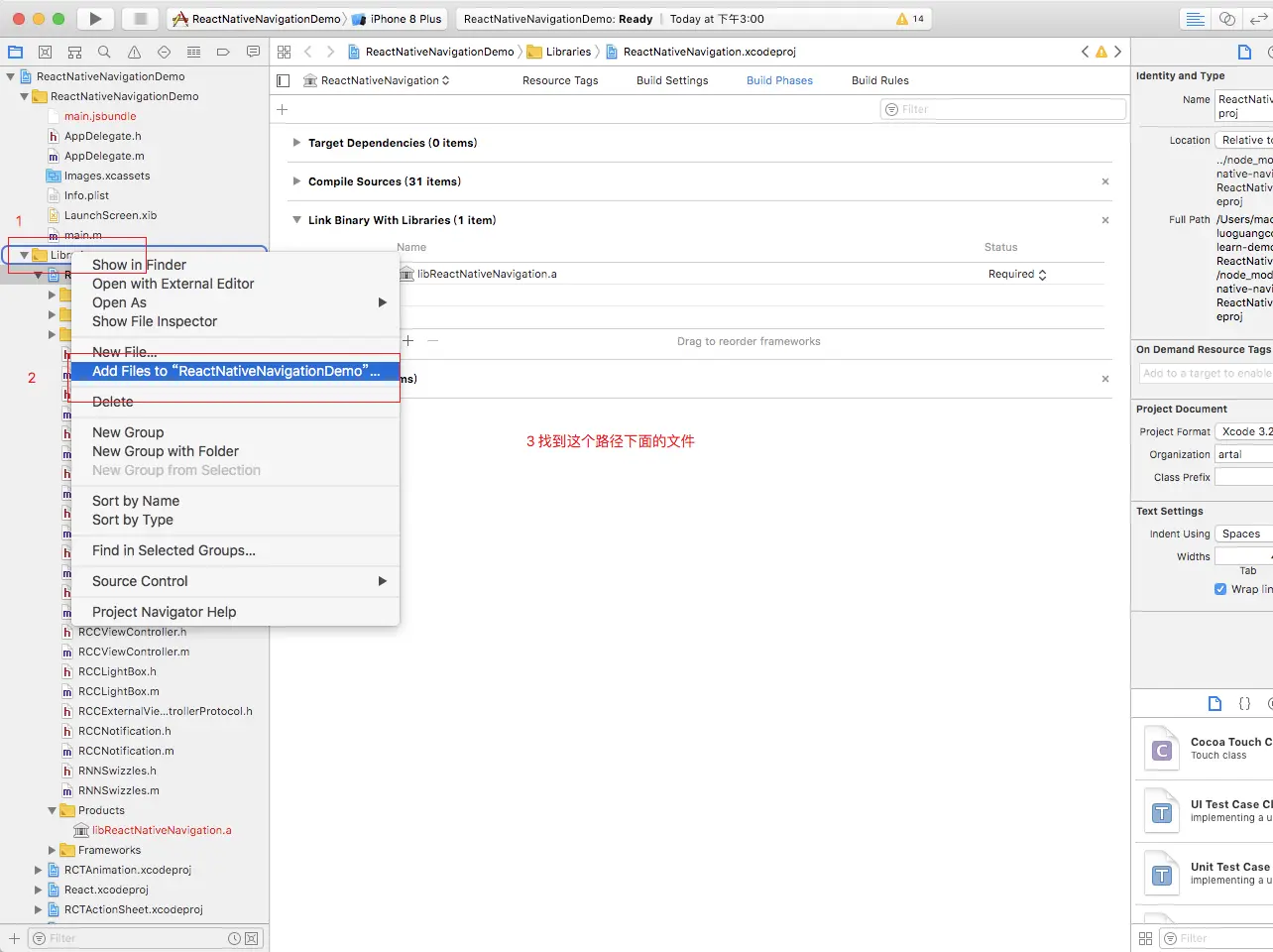Toggle the targets list sidebar icon
1273x952 pixels.
pos(284,80)
